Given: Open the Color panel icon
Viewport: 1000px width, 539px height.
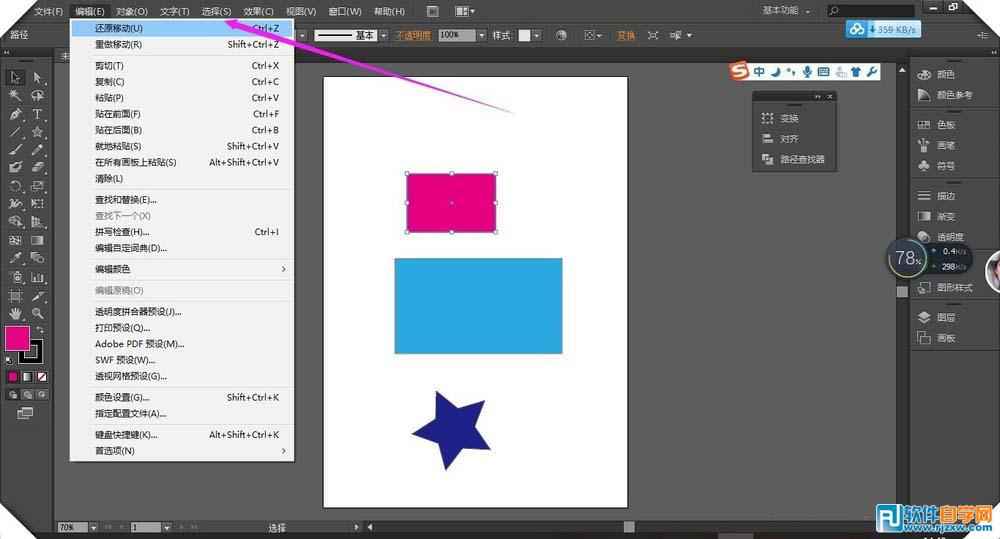Looking at the screenshot, I should point(924,75).
